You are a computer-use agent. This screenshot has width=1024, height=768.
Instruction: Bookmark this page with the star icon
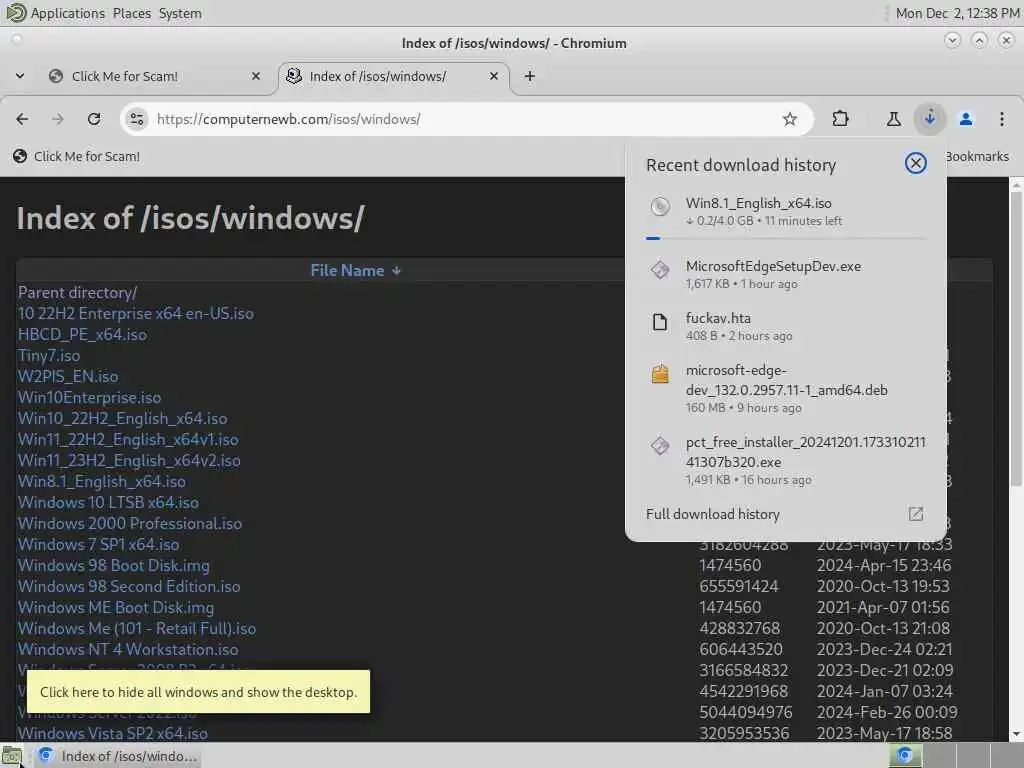pyautogui.click(x=790, y=119)
